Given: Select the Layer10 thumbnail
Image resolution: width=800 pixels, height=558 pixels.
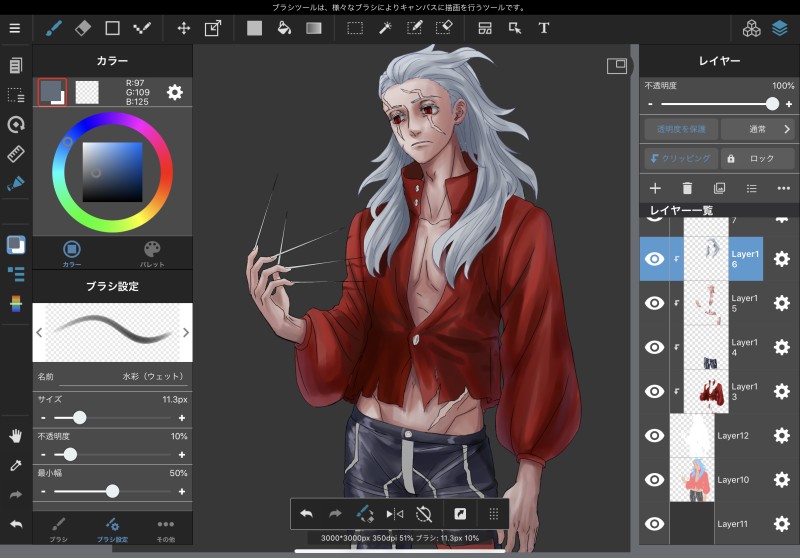Looking at the screenshot, I should click(692, 479).
